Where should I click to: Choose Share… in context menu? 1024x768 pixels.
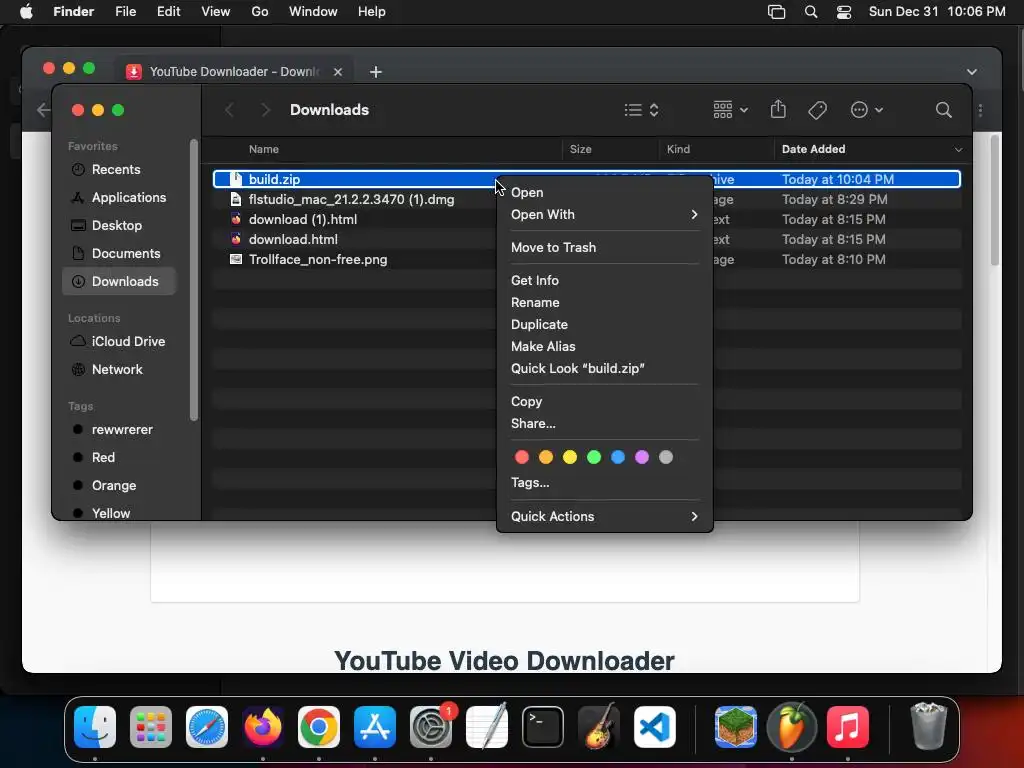[x=604, y=423]
